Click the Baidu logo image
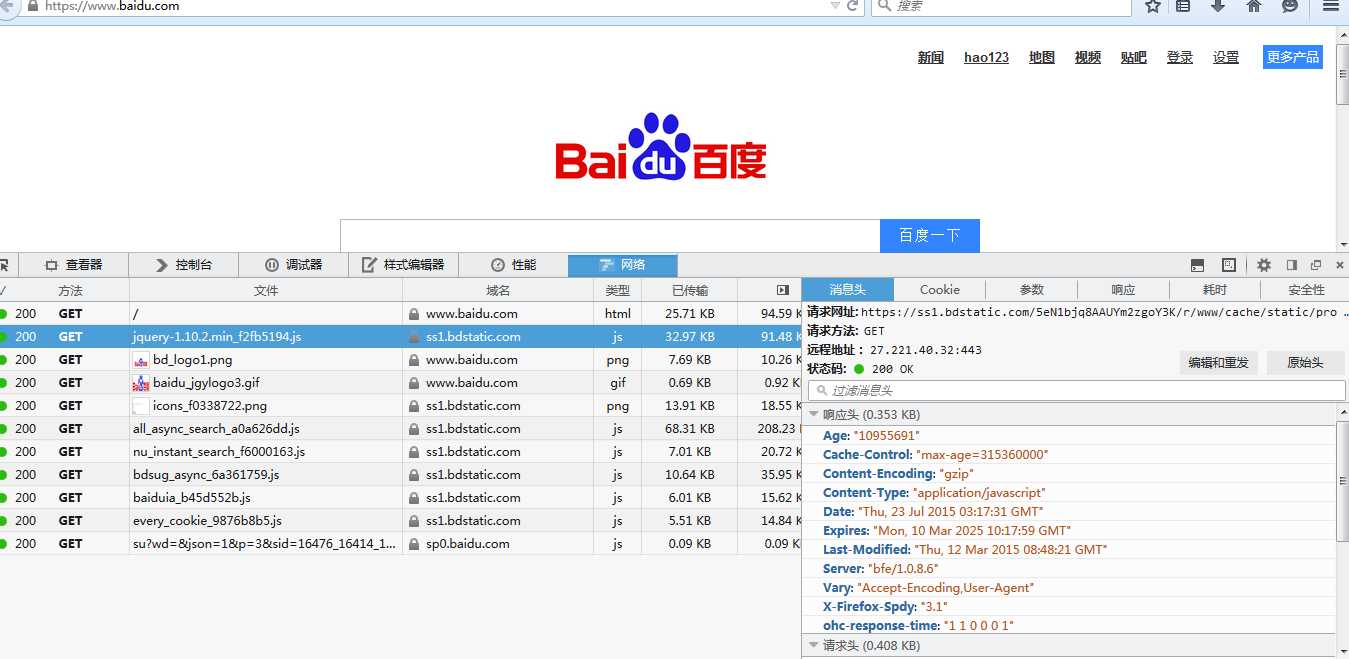 pyautogui.click(x=661, y=146)
